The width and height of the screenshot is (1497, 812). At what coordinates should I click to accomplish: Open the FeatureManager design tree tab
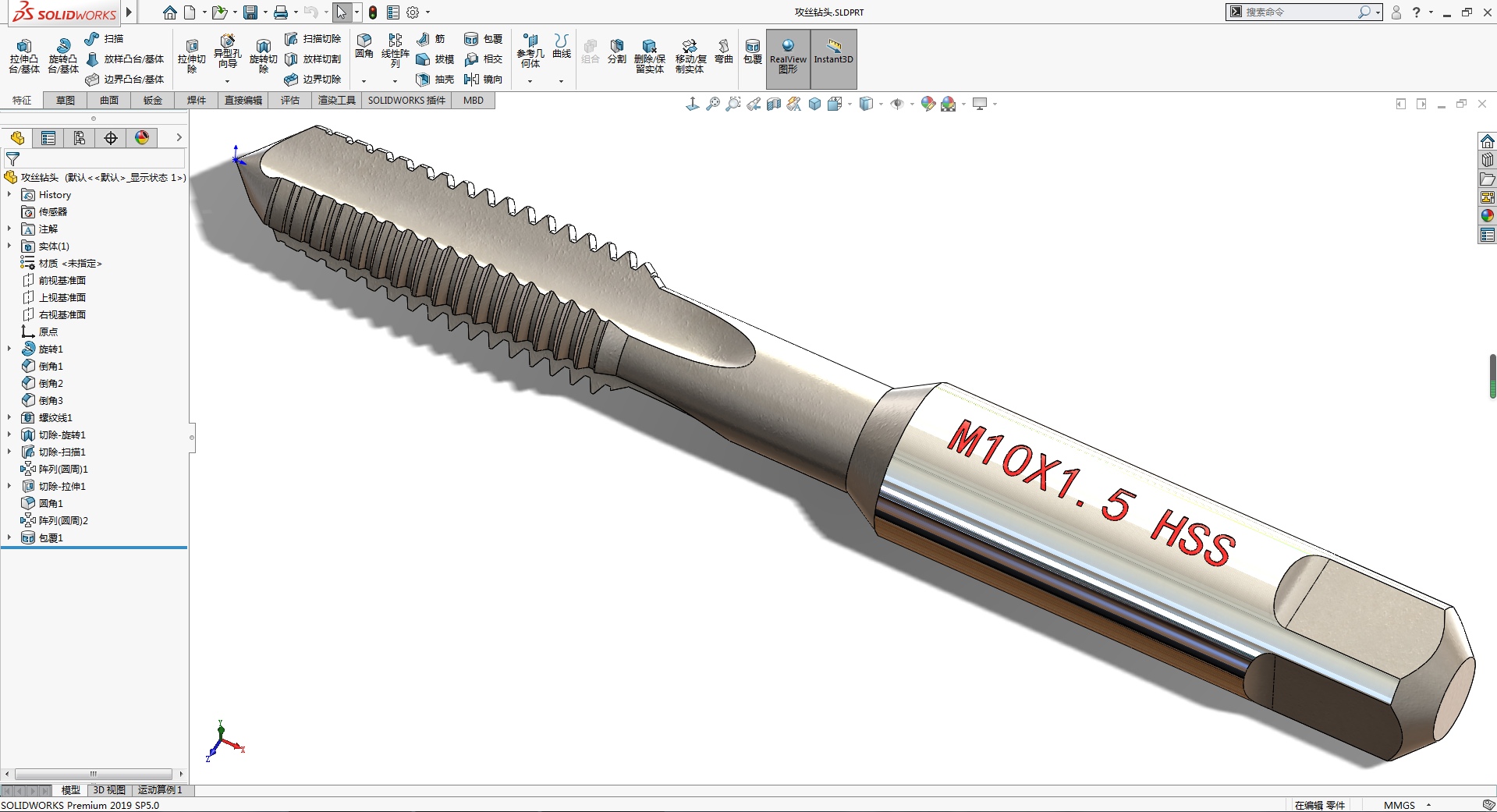(x=17, y=138)
